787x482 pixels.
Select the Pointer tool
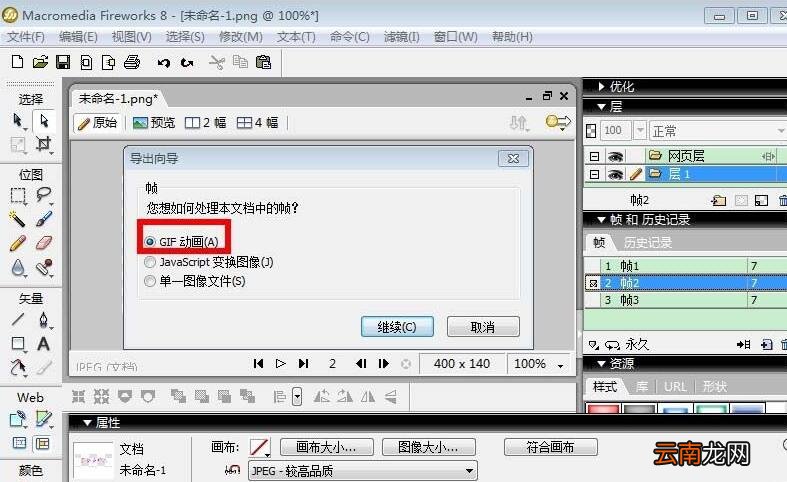click(18, 120)
